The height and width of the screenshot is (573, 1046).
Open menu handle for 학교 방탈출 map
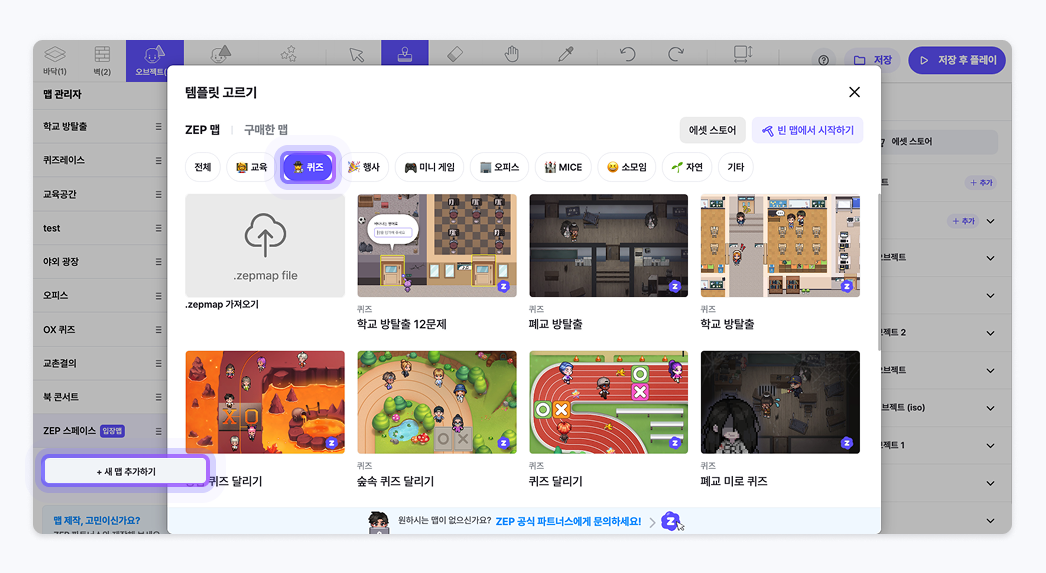click(x=158, y=126)
